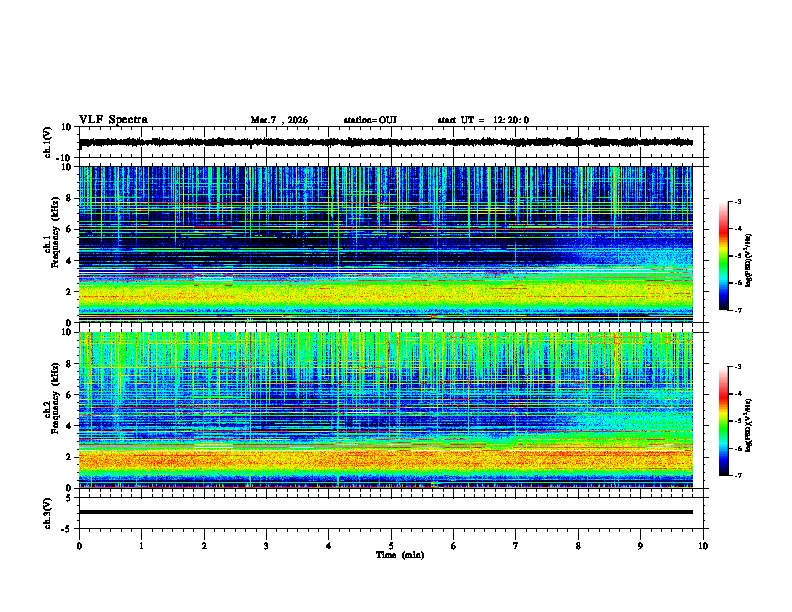The image size is (792, 612).
Task: Click time axis tick label "1"
Action: pos(141,546)
